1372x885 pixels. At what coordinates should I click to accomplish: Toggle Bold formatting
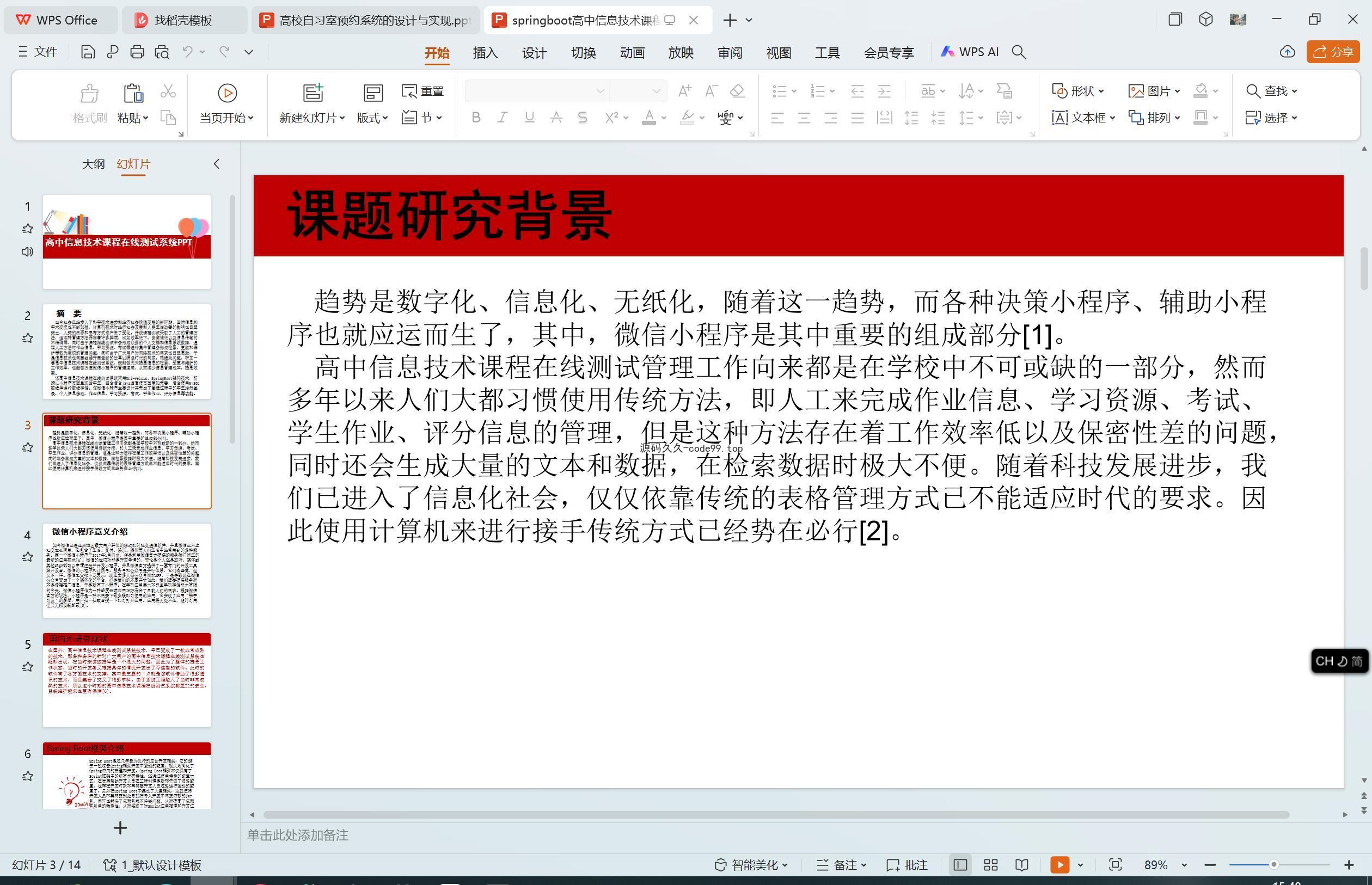click(475, 118)
